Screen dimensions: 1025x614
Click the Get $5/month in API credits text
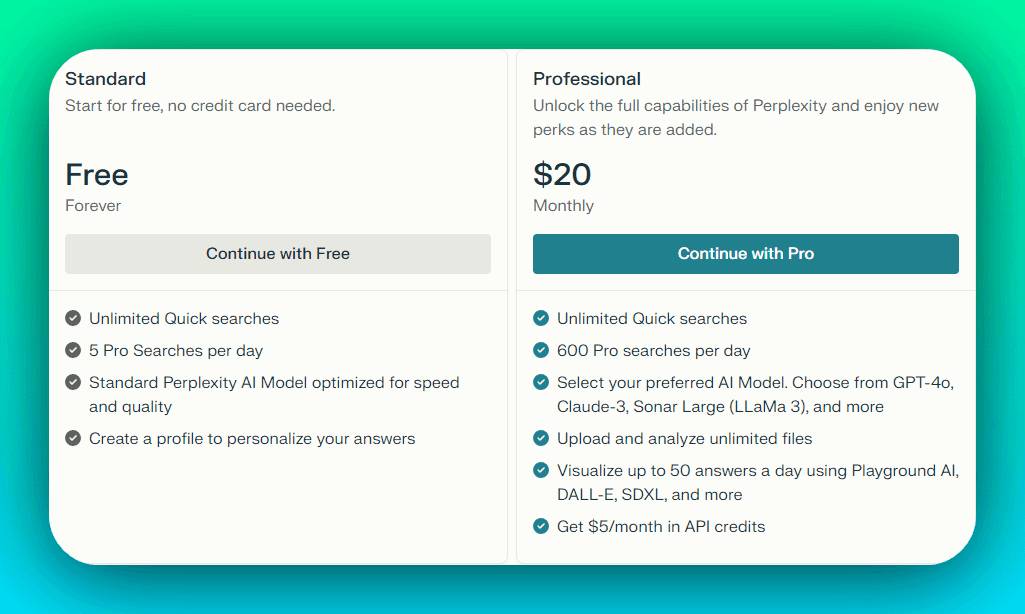pyautogui.click(x=660, y=527)
